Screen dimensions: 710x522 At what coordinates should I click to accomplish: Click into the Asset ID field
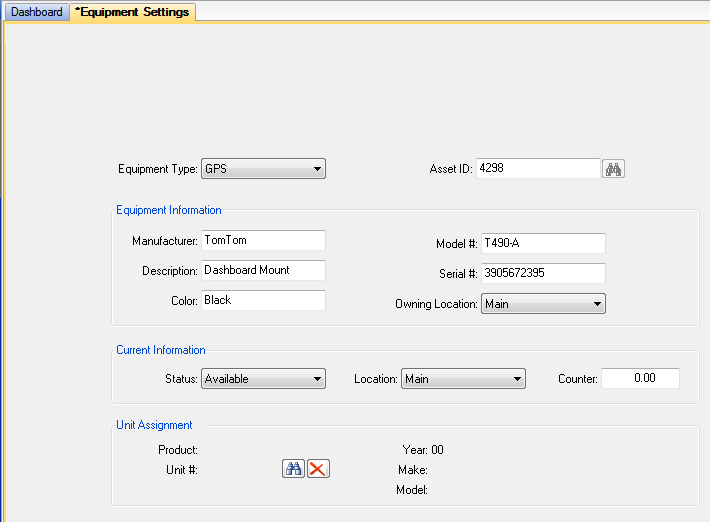(538, 168)
